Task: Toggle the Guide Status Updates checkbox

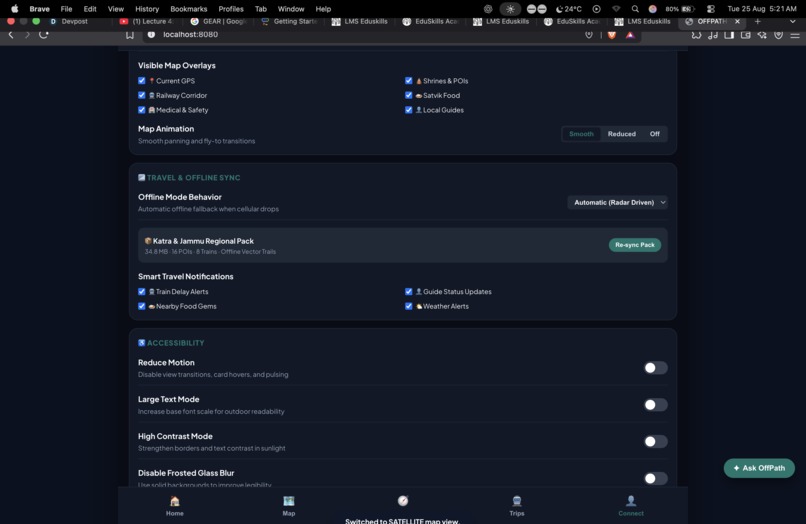Action: (x=409, y=292)
